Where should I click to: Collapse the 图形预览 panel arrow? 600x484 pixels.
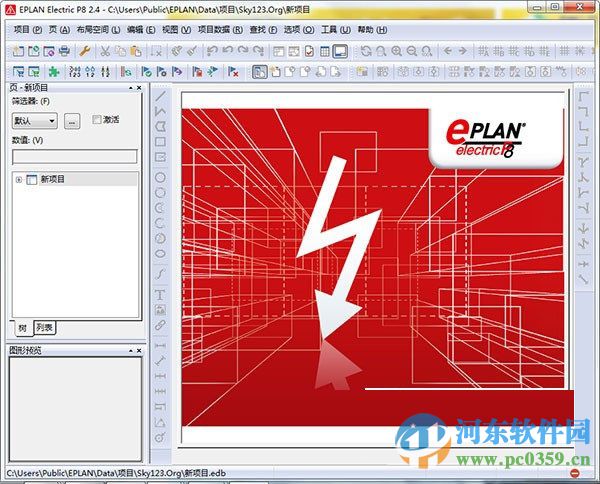pyautogui.click(x=131, y=350)
